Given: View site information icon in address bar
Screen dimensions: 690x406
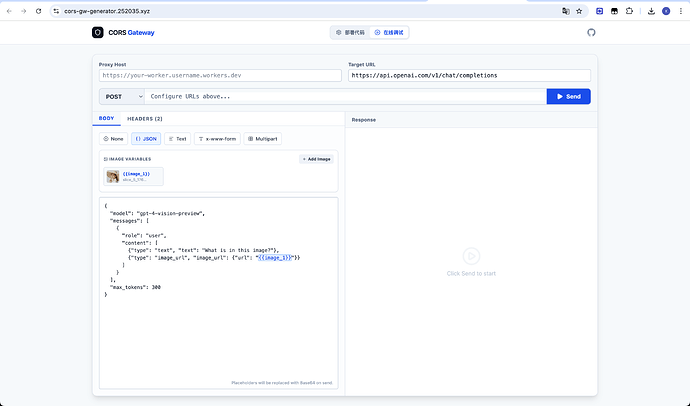Looking at the screenshot, I should tap(56, 11).
